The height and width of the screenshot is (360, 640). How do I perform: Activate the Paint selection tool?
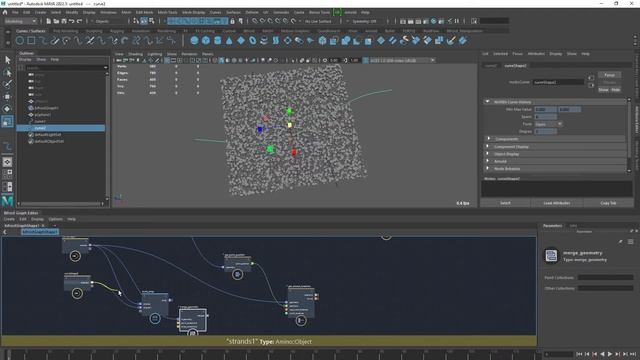pos(7,84)
